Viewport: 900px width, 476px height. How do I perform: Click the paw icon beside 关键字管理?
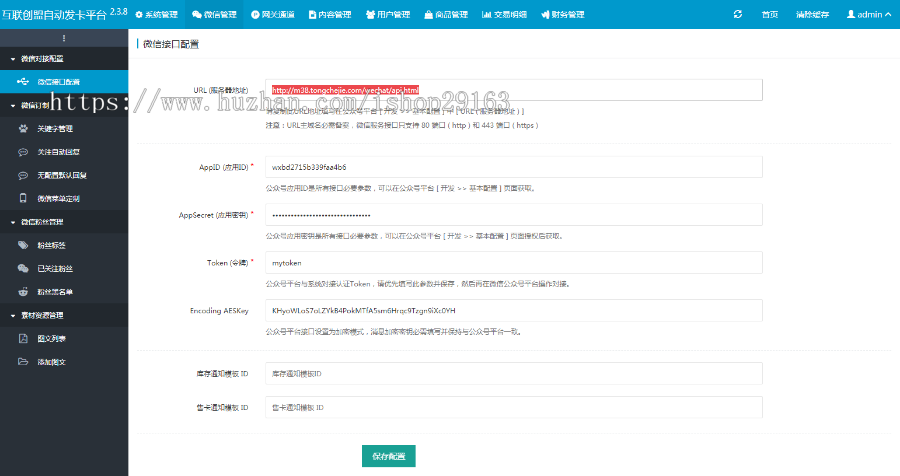(25, 129)
